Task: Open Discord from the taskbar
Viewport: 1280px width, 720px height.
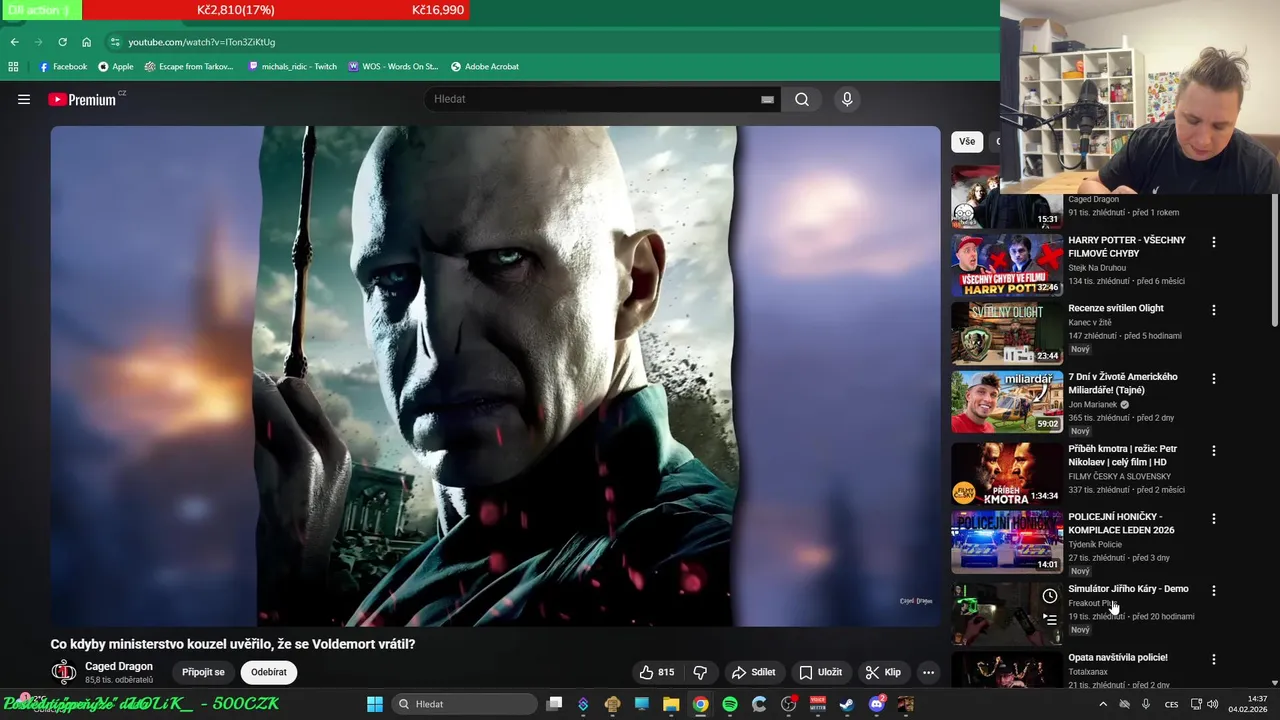Action: tap(877, 704)
